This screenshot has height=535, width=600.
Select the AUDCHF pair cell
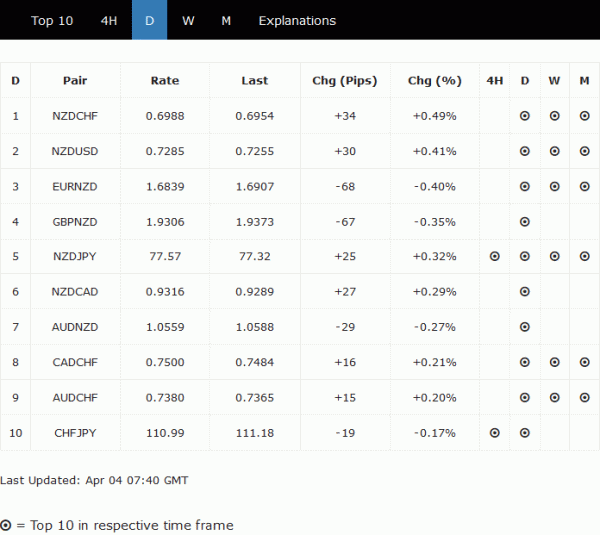pos(75,398)
